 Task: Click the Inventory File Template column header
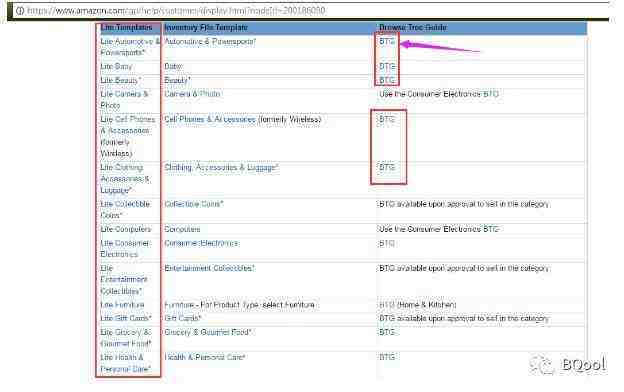tap(206, 27)
